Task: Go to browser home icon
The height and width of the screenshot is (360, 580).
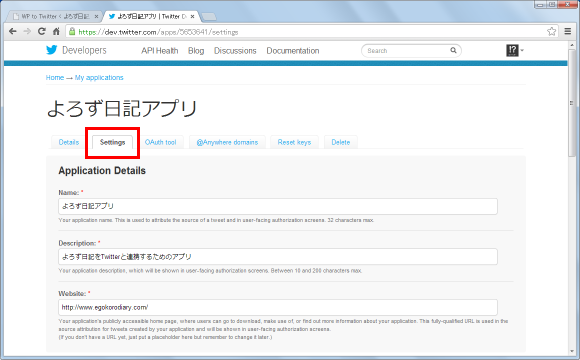Action: [56, 31]
